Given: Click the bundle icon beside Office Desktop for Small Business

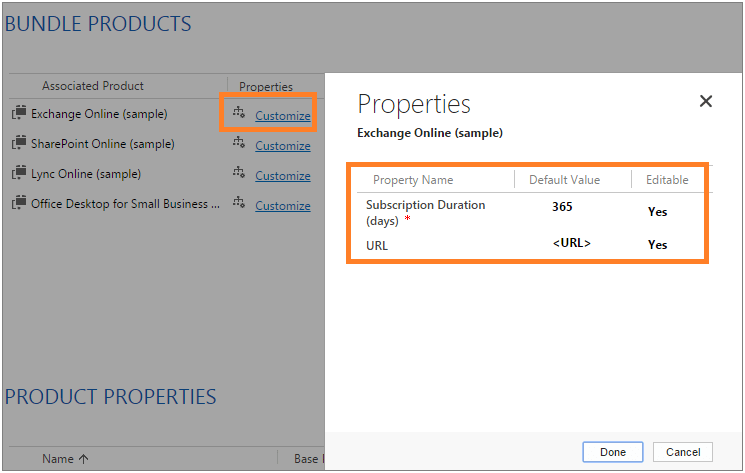Looking at the screenshot, I should [19, 202].
